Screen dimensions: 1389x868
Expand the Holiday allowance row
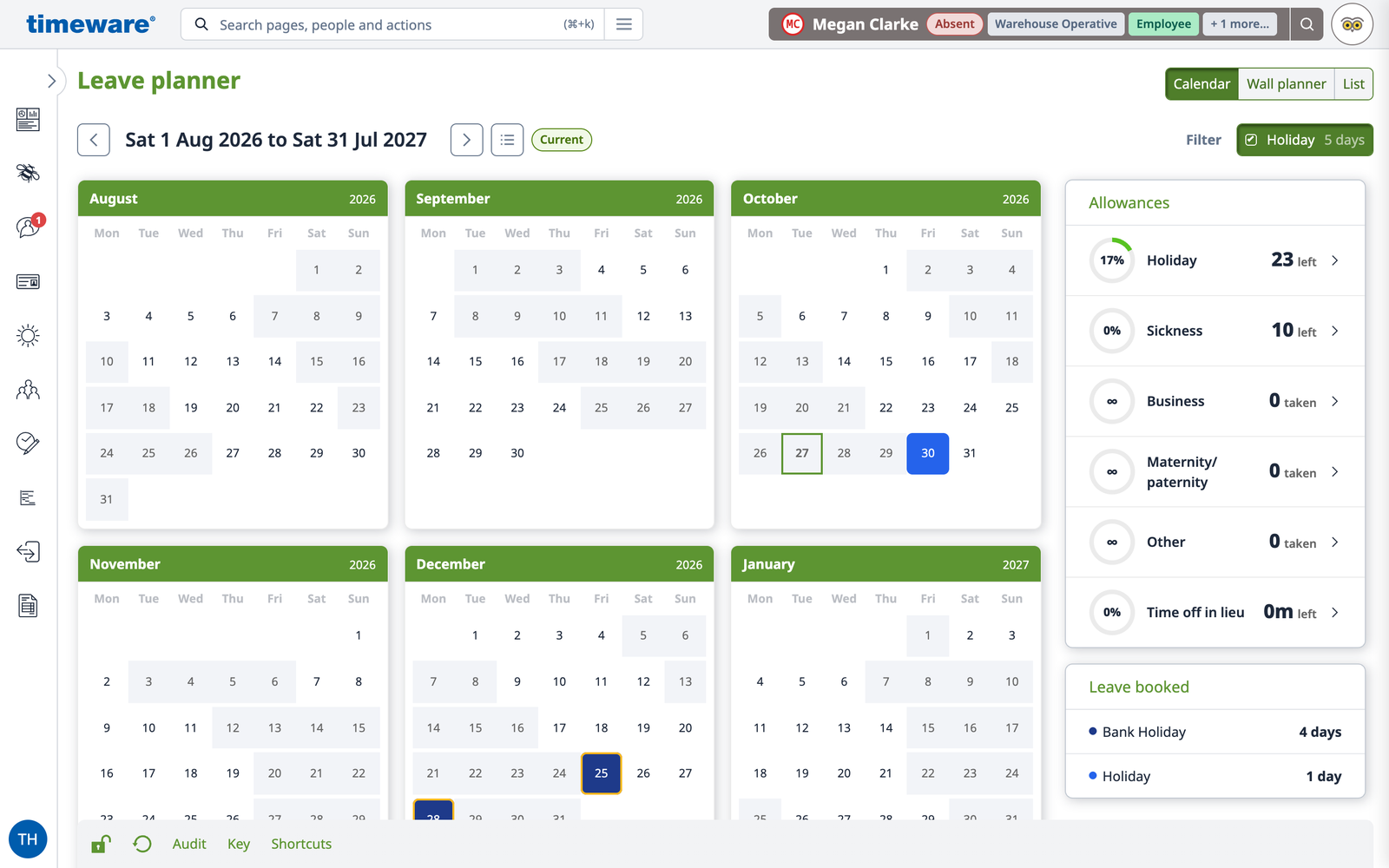click(x=1215, y=260)
